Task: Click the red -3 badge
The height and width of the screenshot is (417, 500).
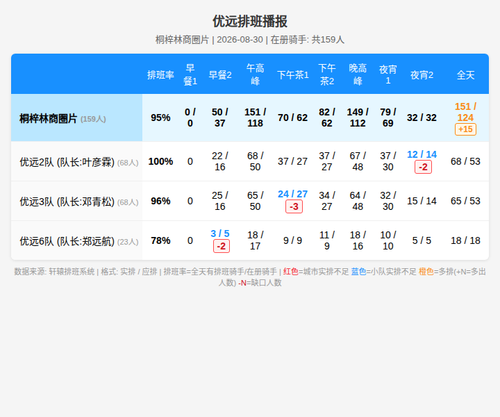Action: coord(294,207)
